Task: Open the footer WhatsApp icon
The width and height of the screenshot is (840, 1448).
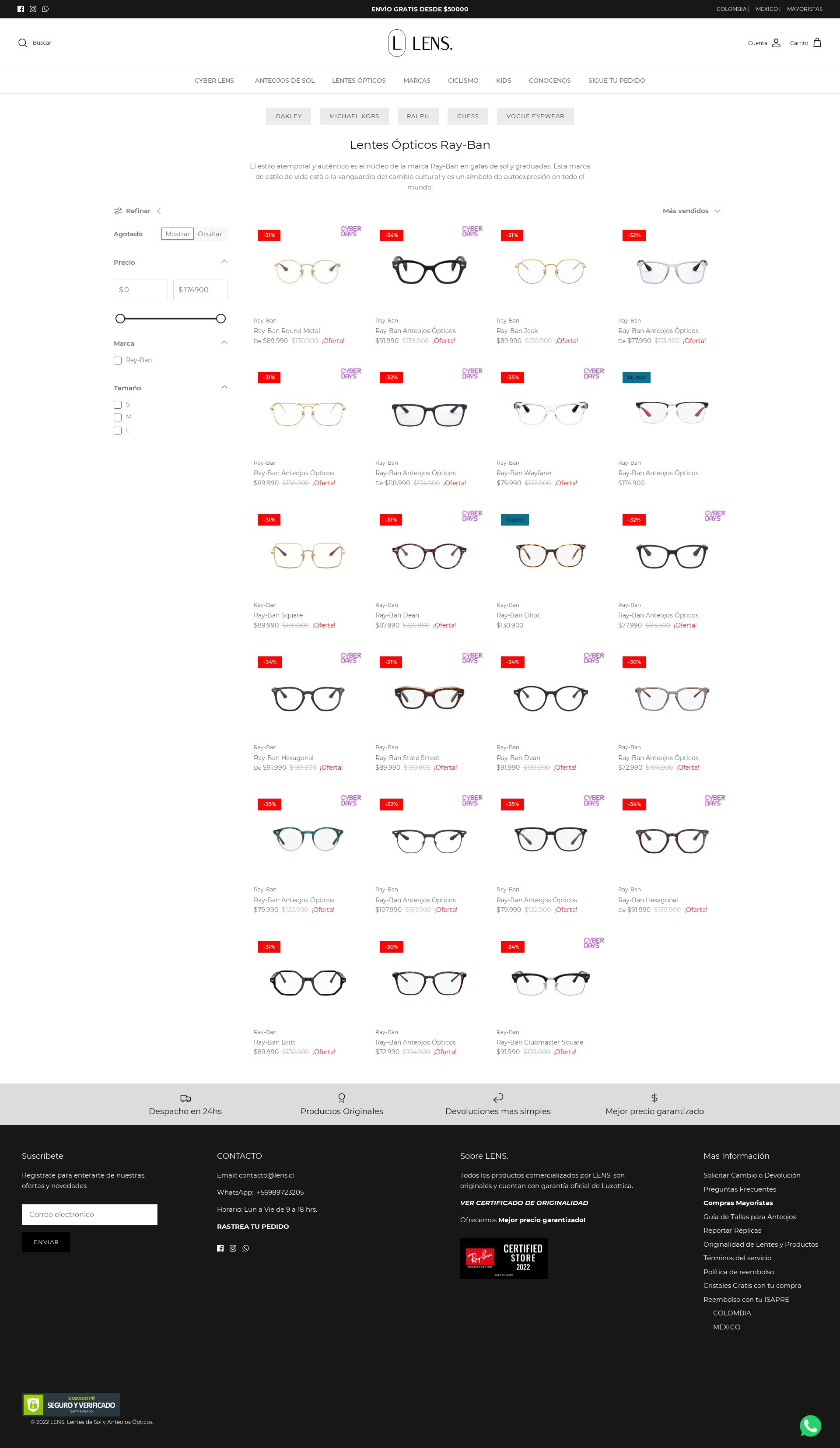Action: pyautogui.click(x=246, y=1248)
